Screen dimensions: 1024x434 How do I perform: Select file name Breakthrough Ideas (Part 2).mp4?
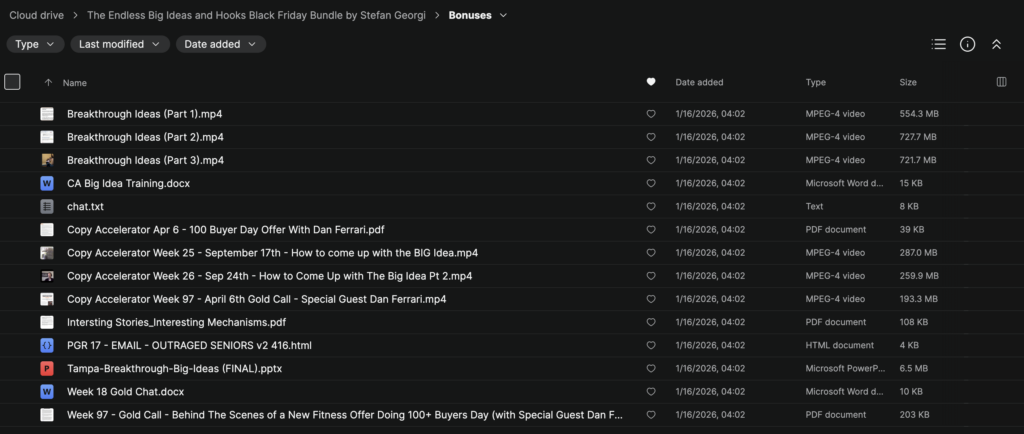(146, 137)
